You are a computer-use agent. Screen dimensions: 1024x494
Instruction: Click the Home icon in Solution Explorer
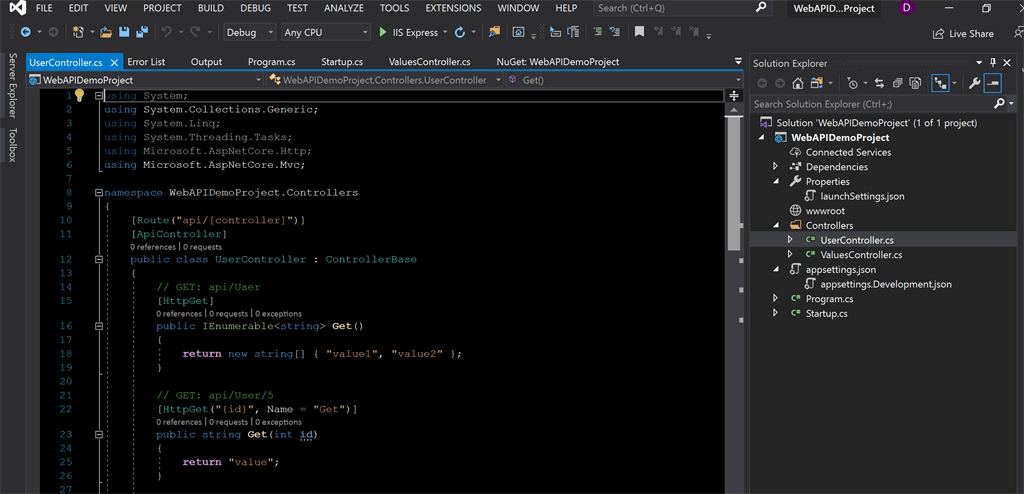click(797, 83)
